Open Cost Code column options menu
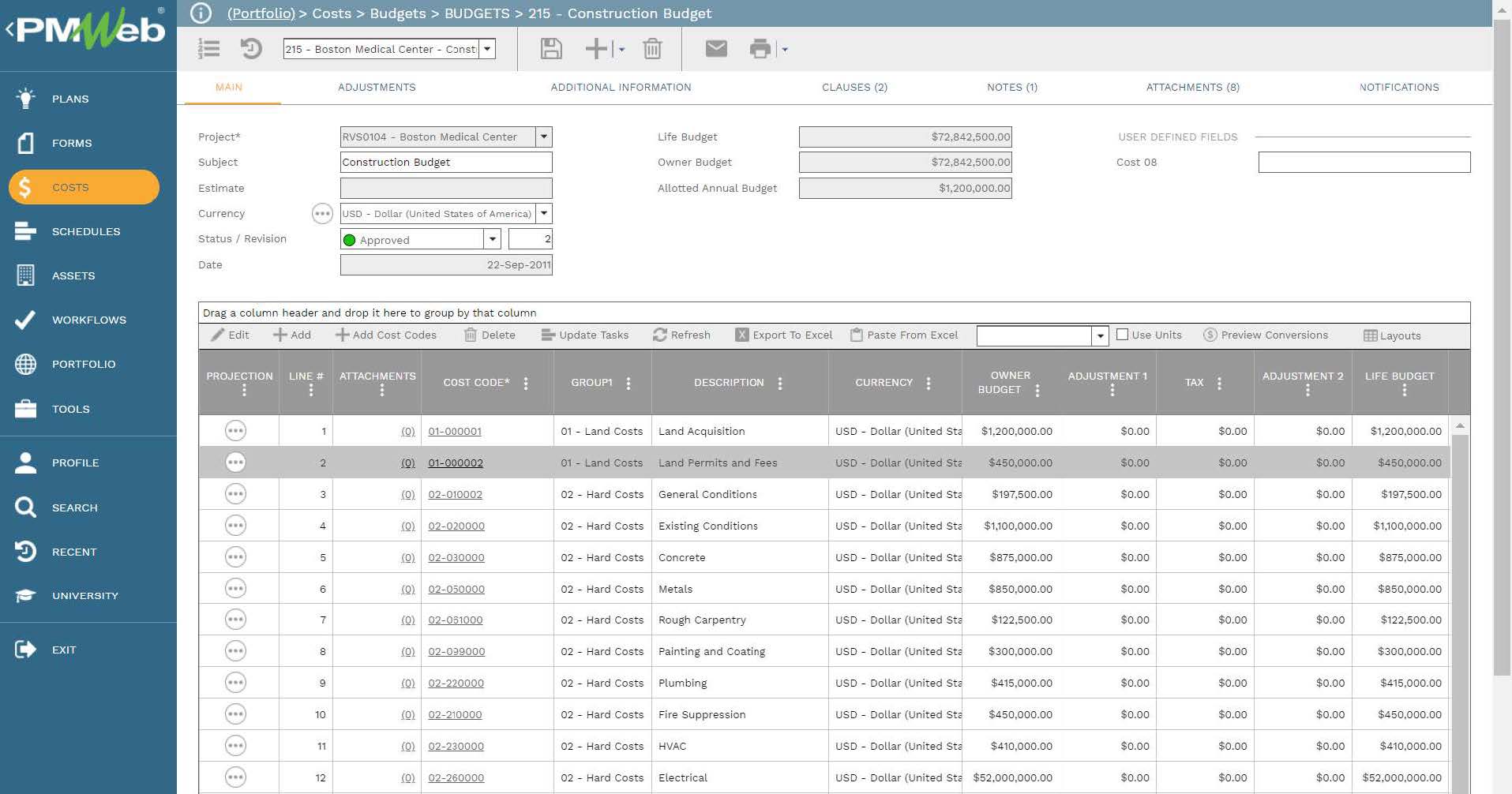This screenshot has width=1512, height=794. [526, 383]
